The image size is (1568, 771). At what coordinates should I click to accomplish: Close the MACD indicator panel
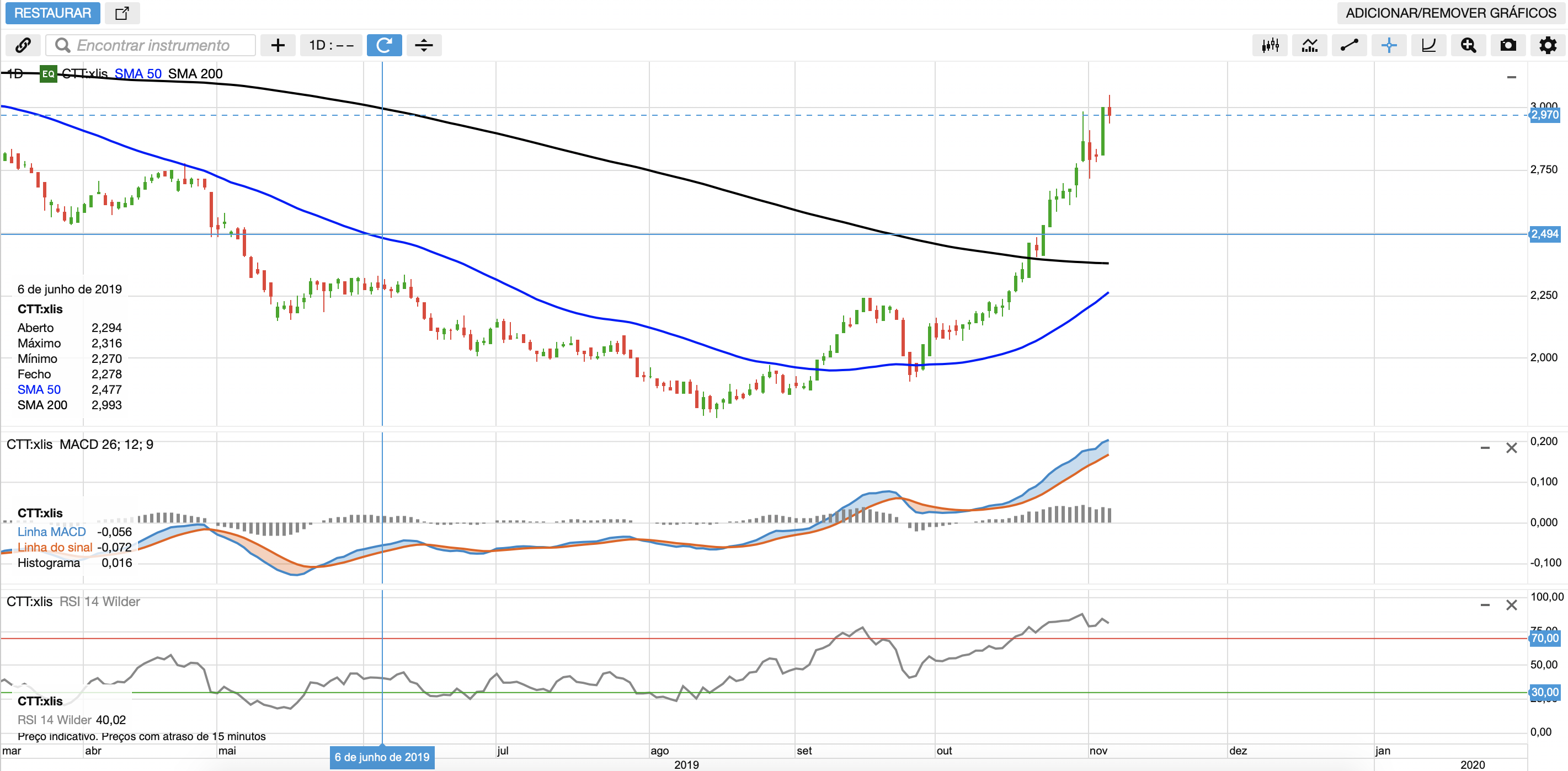point(1511,448)
